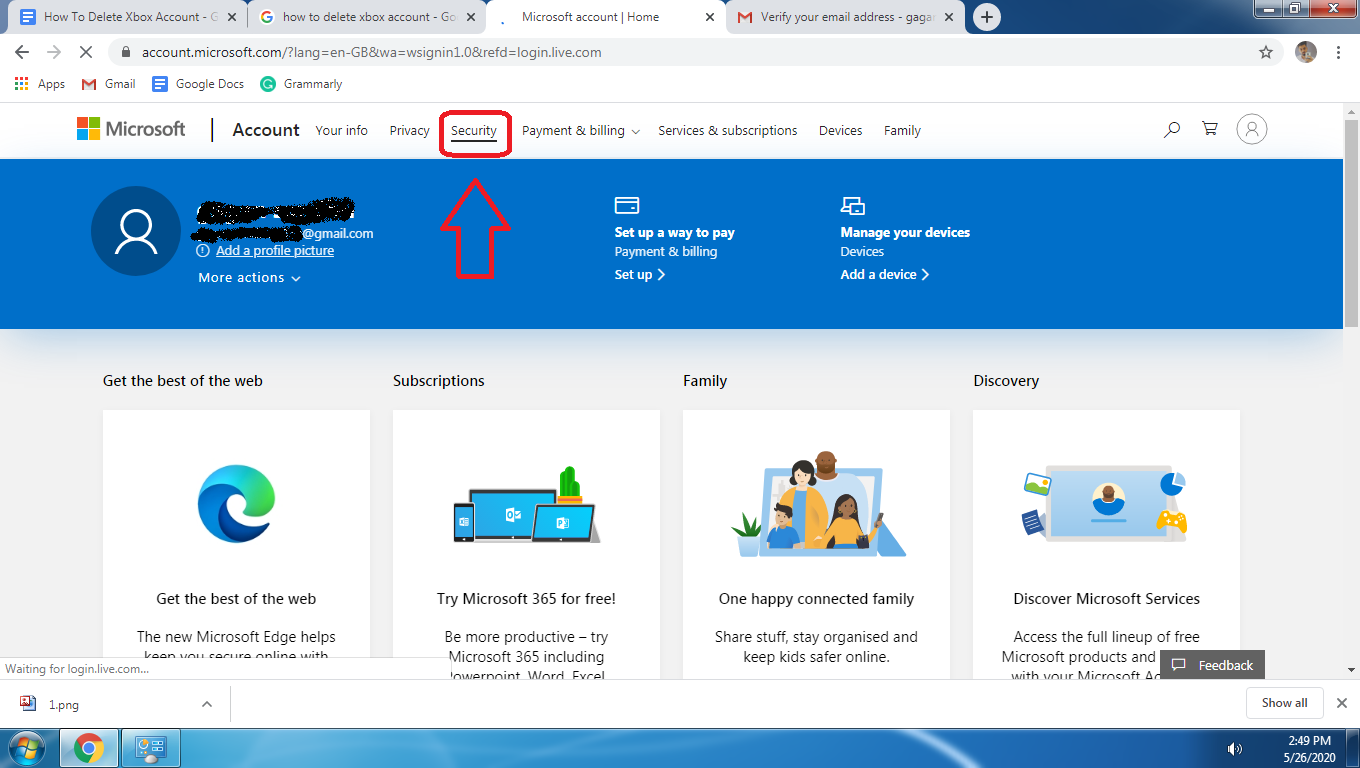The image size is (1360, 768).
Task: Click the Manage your devices monitor icon
Action: click(852, 205)
